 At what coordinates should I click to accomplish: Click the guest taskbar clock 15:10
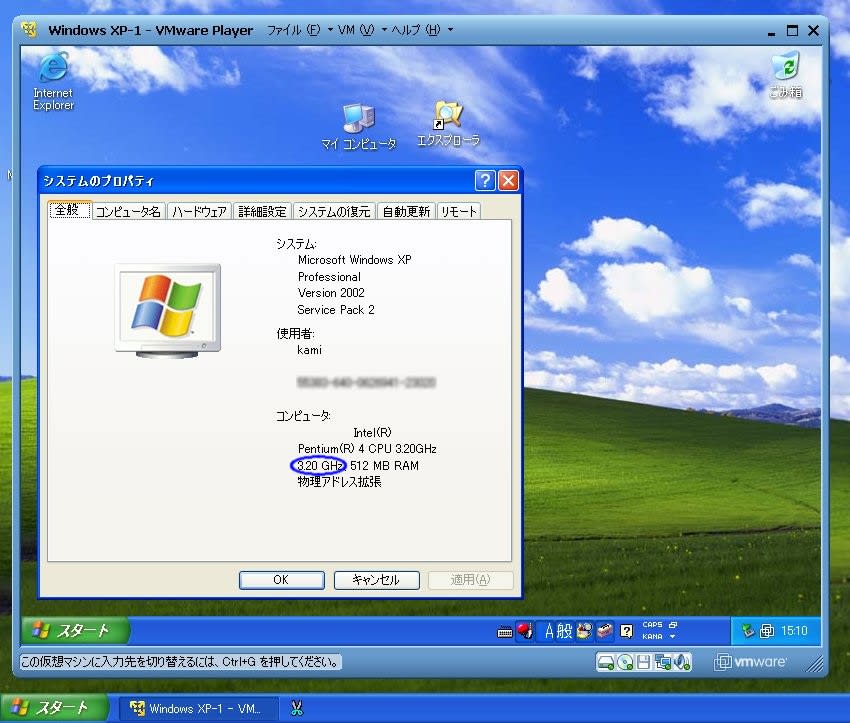[x=794, y=631]
